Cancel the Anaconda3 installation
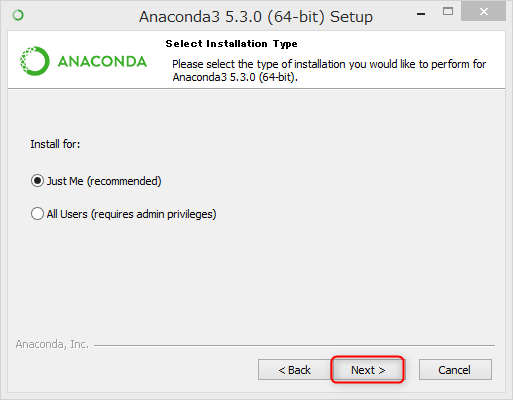 [x=455, y=370]
